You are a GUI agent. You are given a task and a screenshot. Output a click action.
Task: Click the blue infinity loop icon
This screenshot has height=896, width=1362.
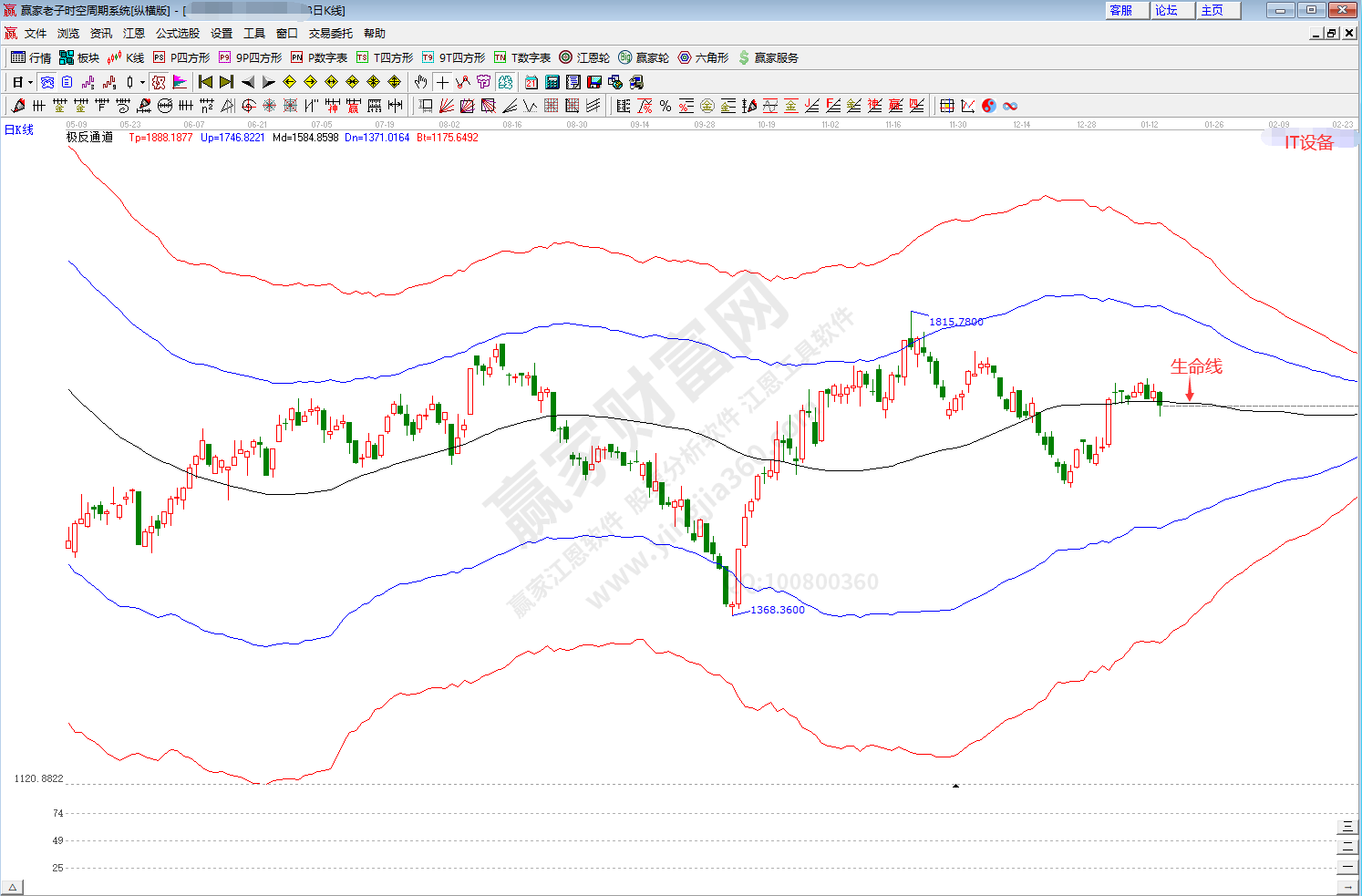point(1010,106)
